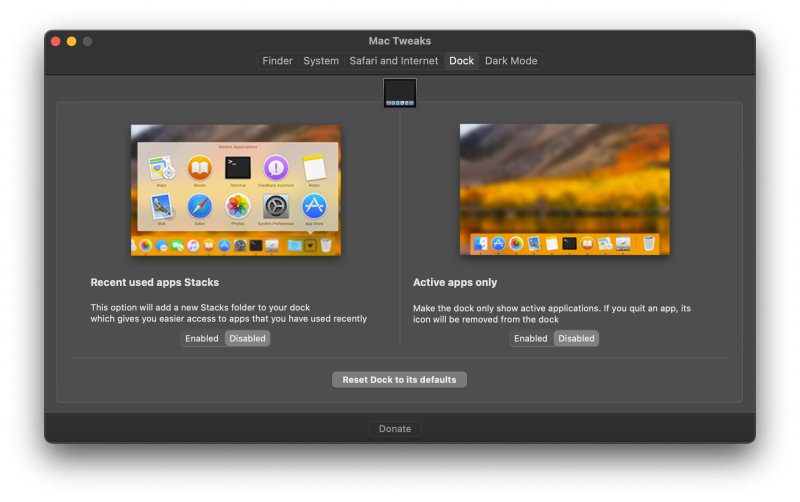Click the Active apps only preview image
This screenshot has height=502, width=800.
coord(565,189)
